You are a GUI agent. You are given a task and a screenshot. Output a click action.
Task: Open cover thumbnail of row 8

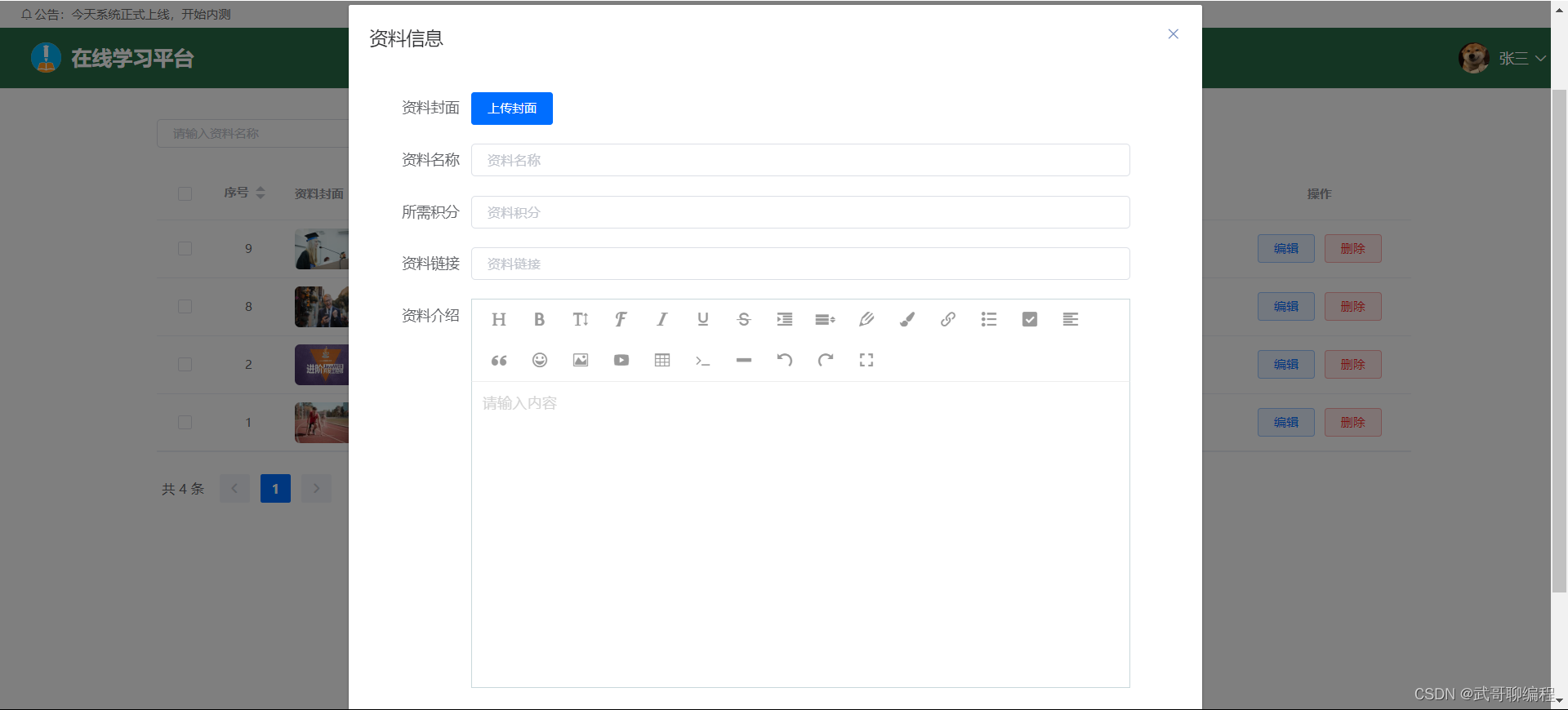(x=322, y=307)
